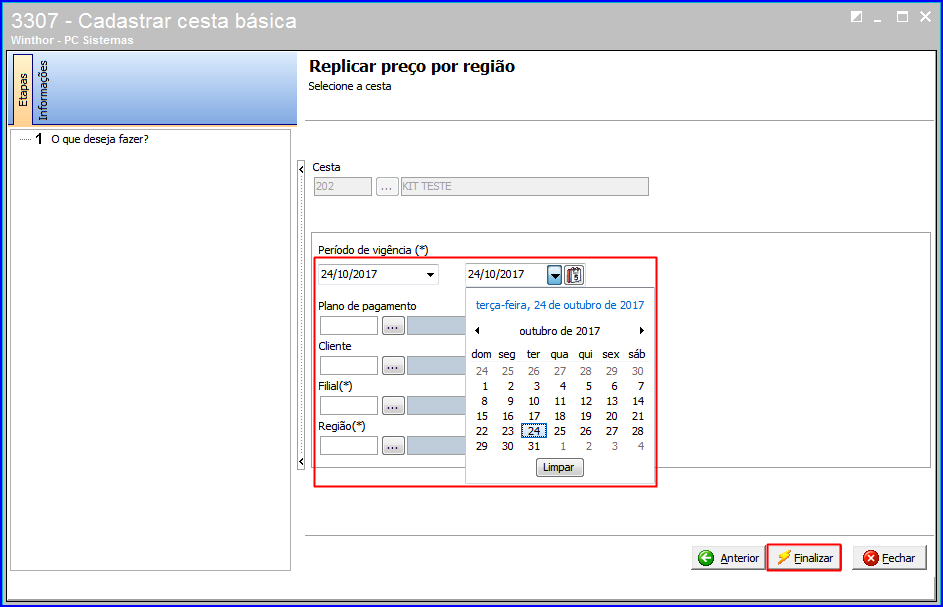Switch to the Informações tab

point(43,90)
